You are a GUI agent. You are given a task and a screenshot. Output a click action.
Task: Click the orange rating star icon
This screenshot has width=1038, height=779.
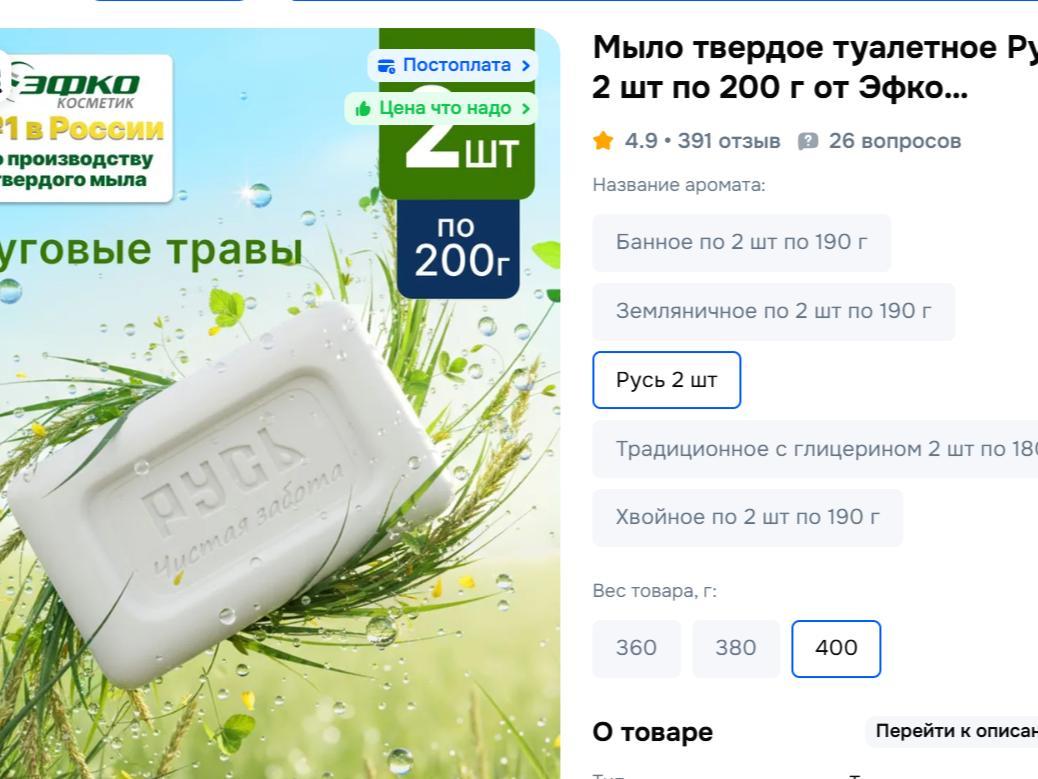pyautogui.click(x=603, y=140)
